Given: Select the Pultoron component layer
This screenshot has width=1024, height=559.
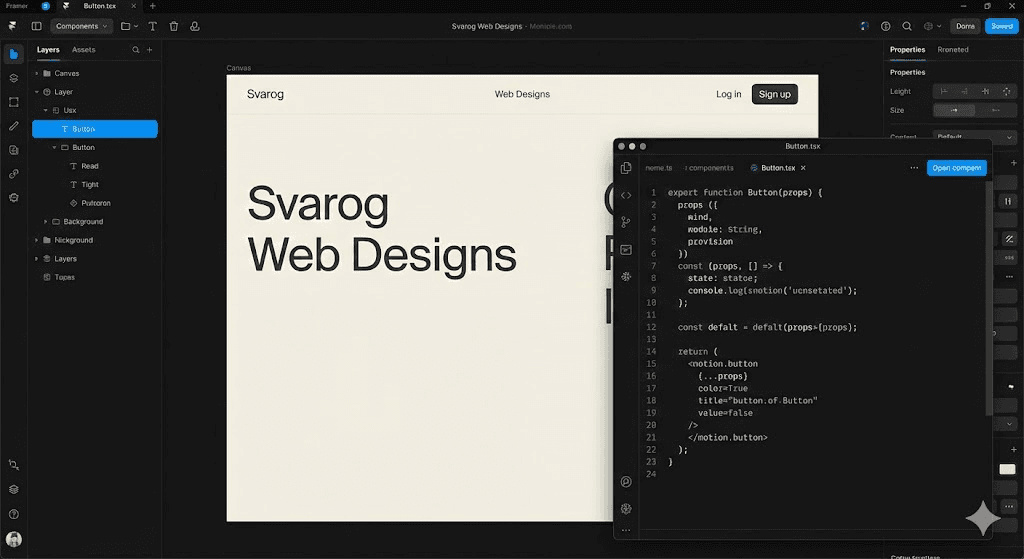Looking at the screenshot, I should (x=95, y=203).
